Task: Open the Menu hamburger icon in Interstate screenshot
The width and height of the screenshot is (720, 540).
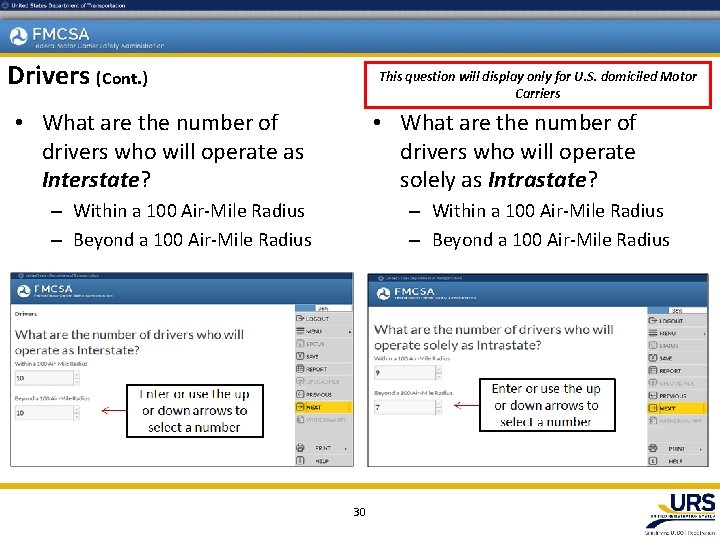Action: (x=300, y=331)
